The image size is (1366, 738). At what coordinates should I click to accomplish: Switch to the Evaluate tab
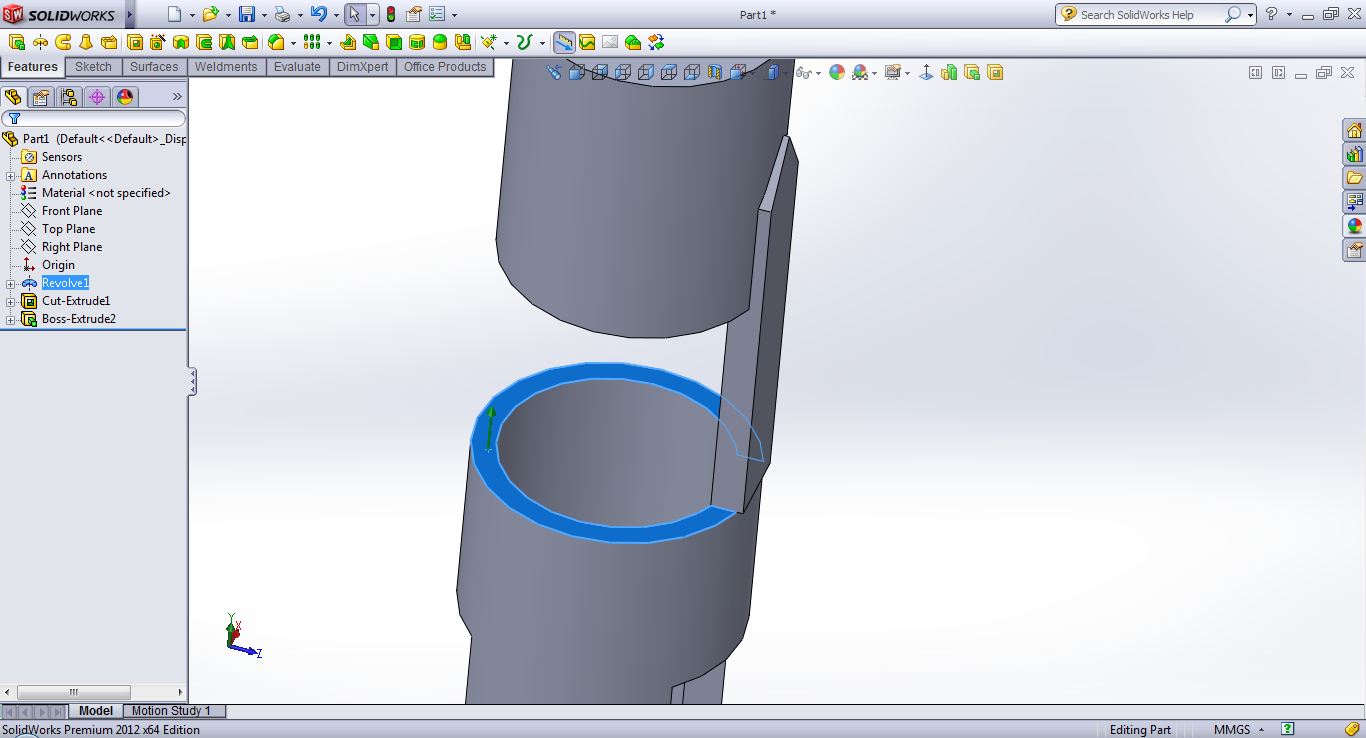point(297,67)
